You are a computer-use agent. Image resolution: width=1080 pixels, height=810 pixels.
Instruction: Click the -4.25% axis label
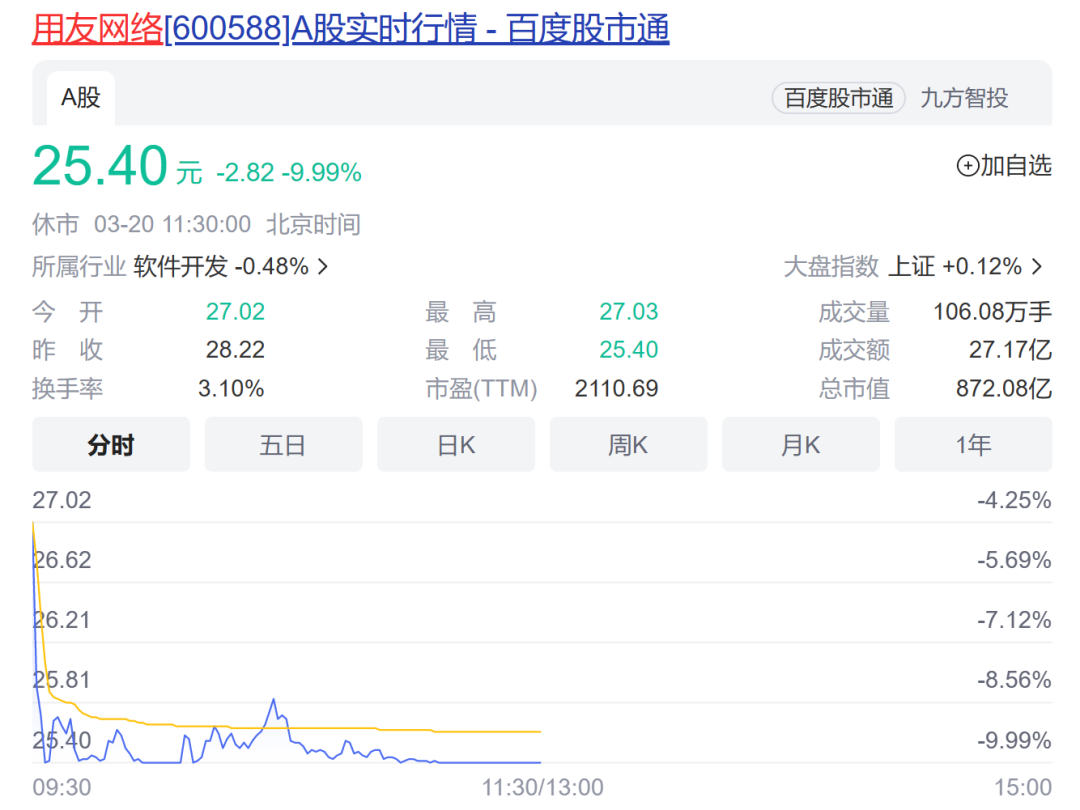(x=1014, y=500)
